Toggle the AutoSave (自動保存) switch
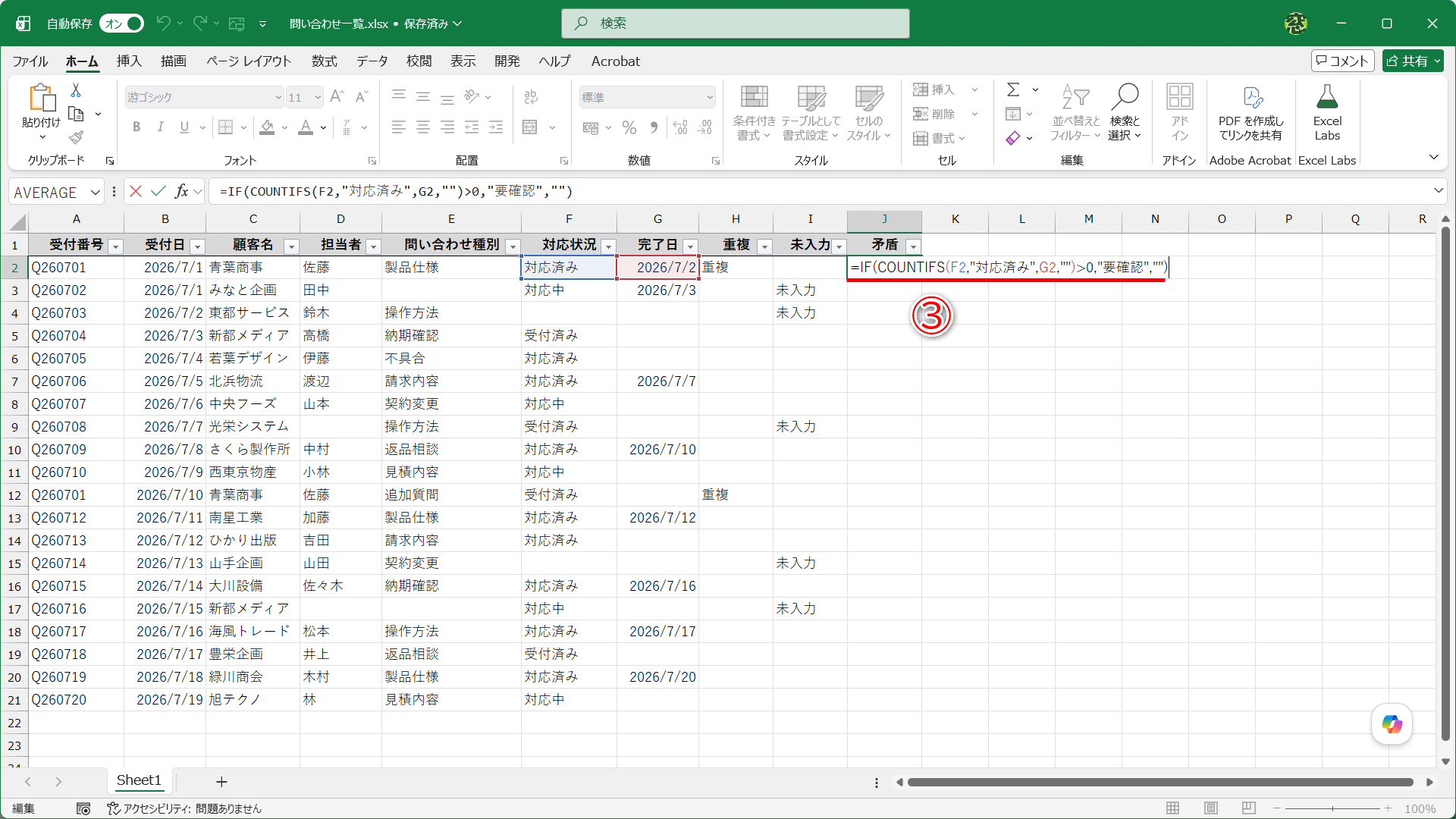Screen dimensions: 1456x819 pyautogui.click(x=122, y=24)
